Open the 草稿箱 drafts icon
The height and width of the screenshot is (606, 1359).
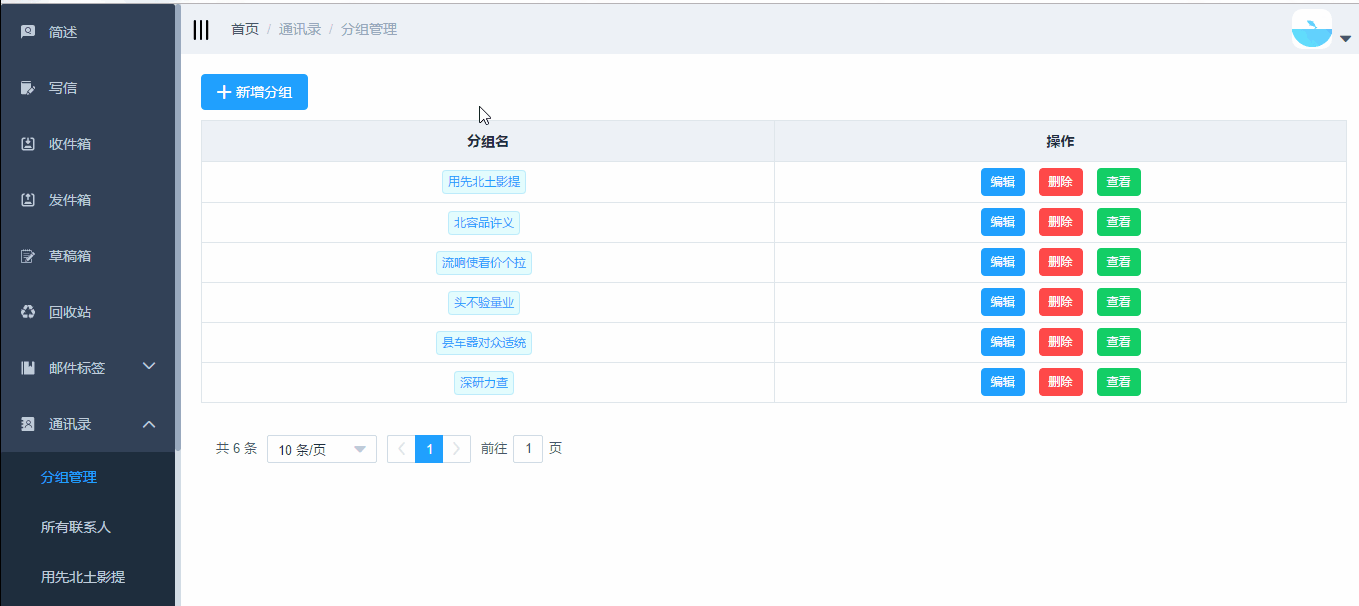(28, 256)
